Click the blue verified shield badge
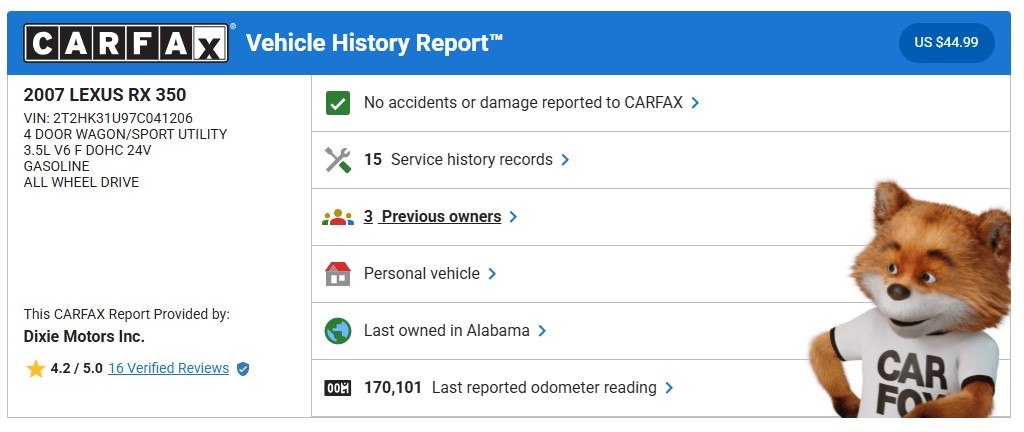 [x=243, y=369]
